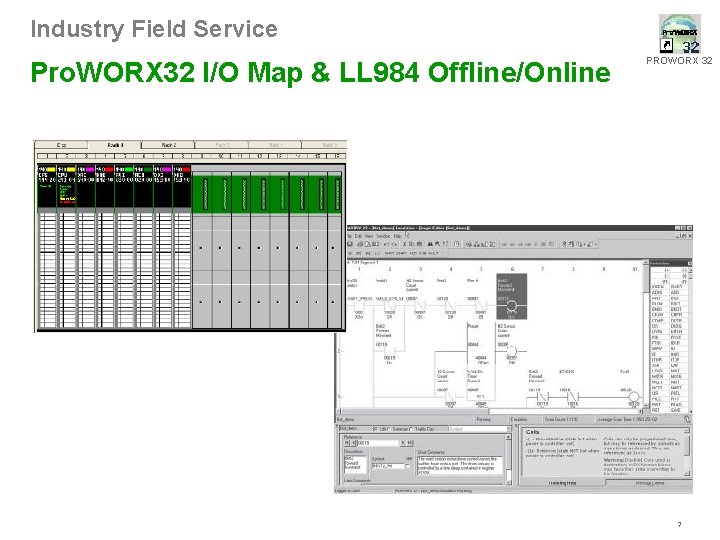Open the View menu in ProWORX window

[369, 236]
